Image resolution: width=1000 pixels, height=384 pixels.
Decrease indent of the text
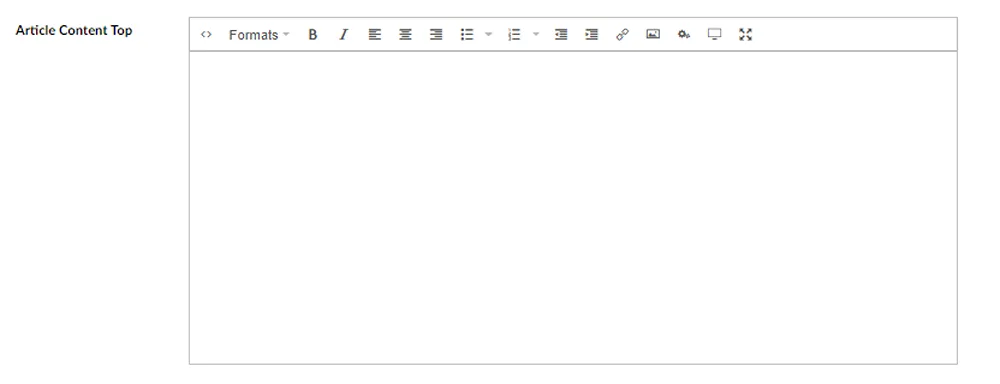561,34
